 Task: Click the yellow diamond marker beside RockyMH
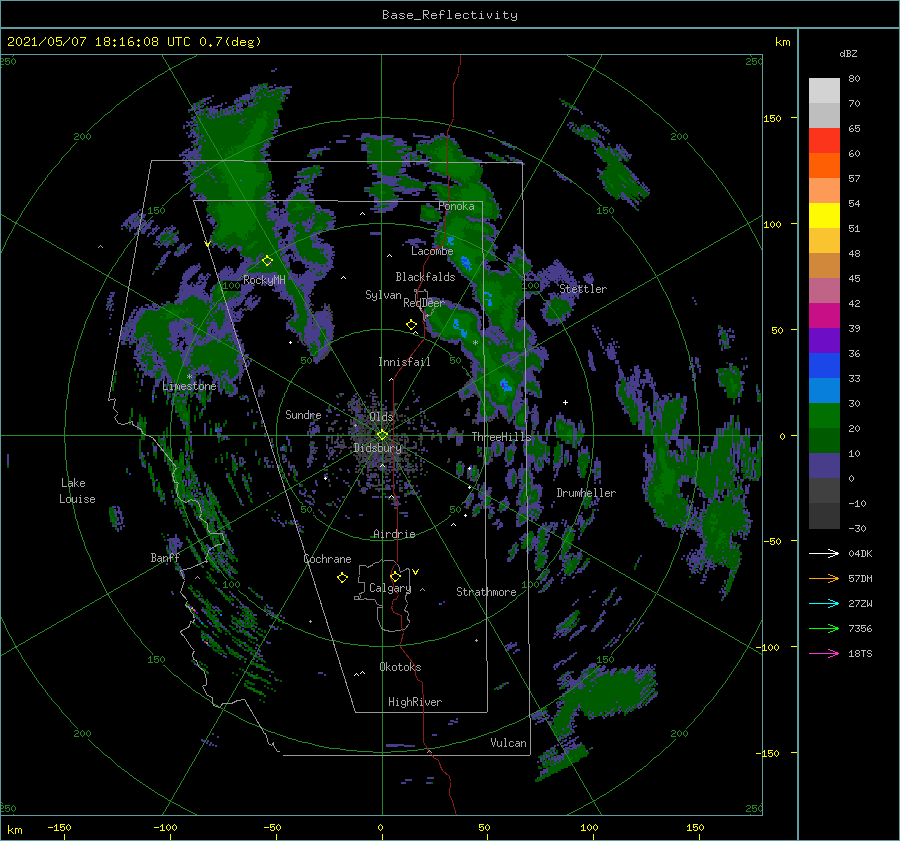click(267, 261)
